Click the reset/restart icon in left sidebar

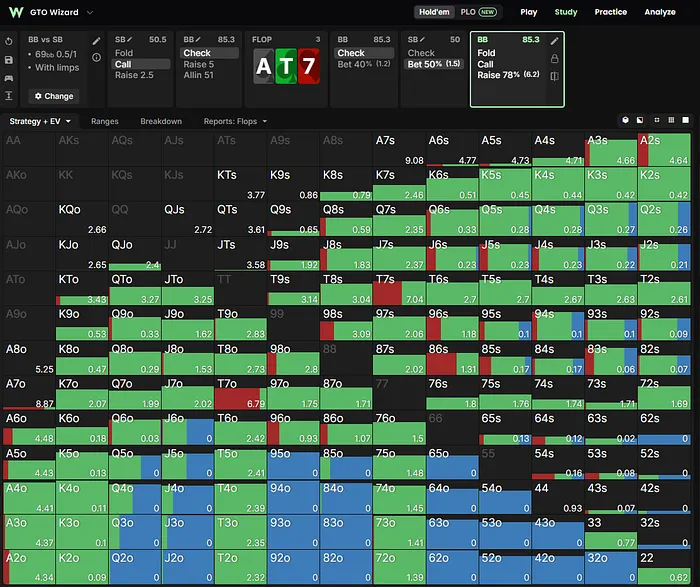point(8,42)
